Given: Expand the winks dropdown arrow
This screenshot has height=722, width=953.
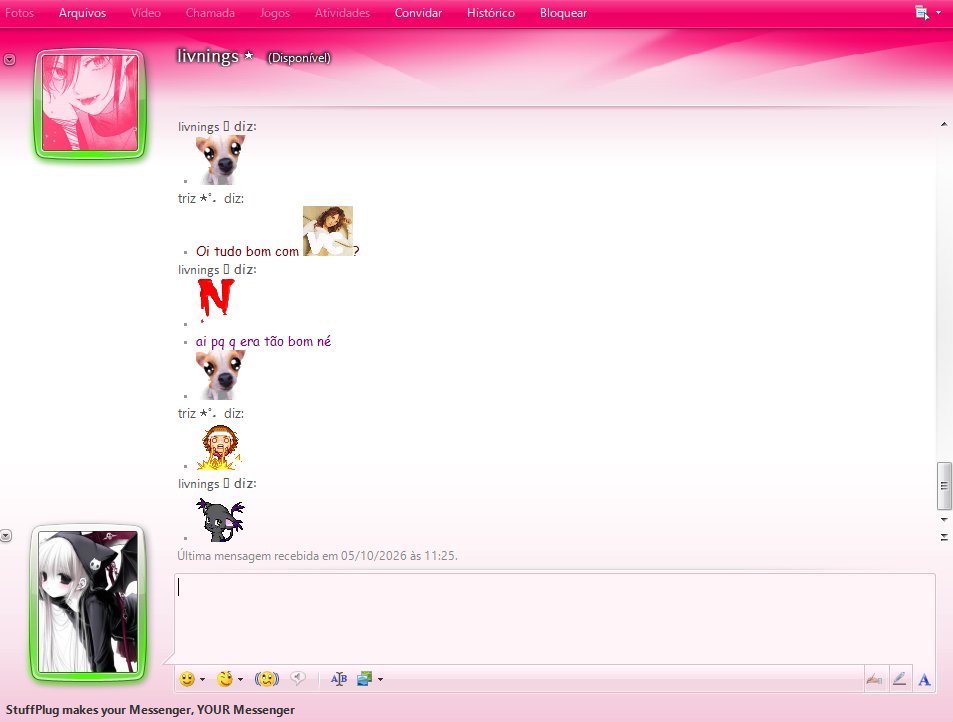Looking at the screenshot, I should tap(241, 679).
